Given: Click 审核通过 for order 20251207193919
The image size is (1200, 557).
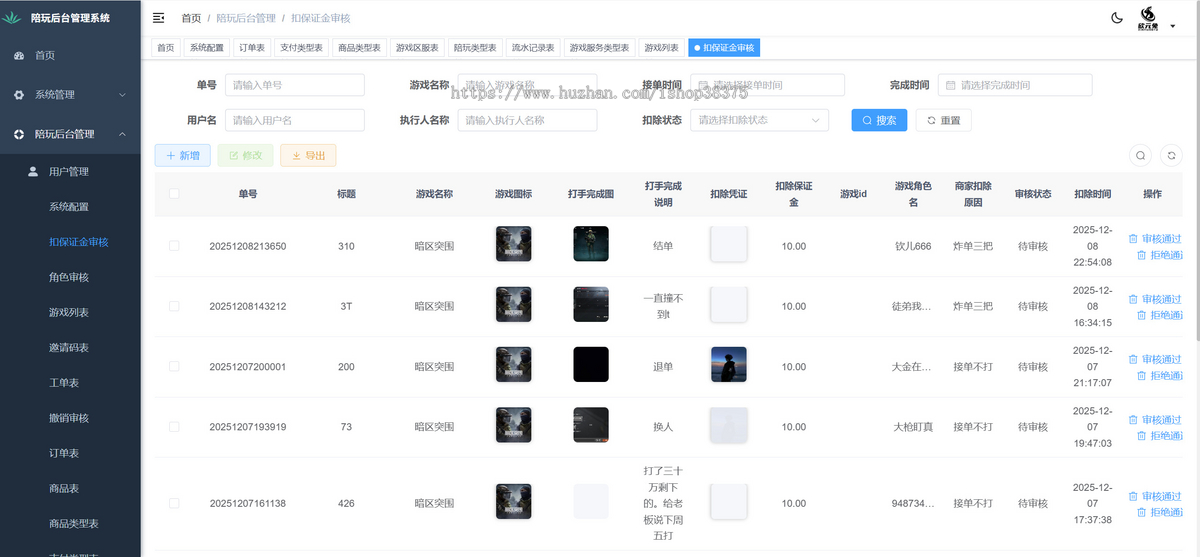Looking at the screenshot, I should tap(1155, 419).
